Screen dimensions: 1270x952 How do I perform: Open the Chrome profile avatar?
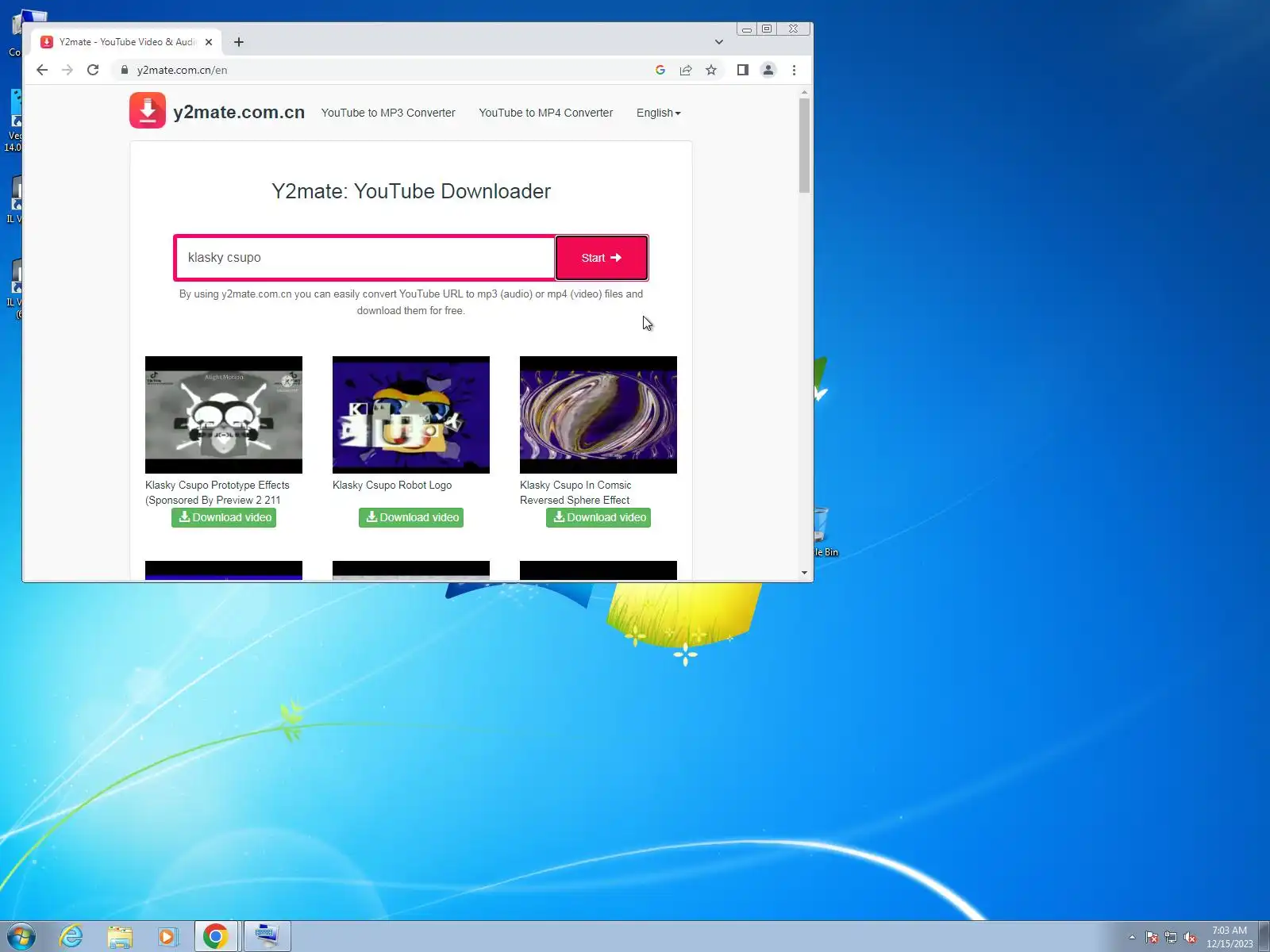click(x=768, y=70)
